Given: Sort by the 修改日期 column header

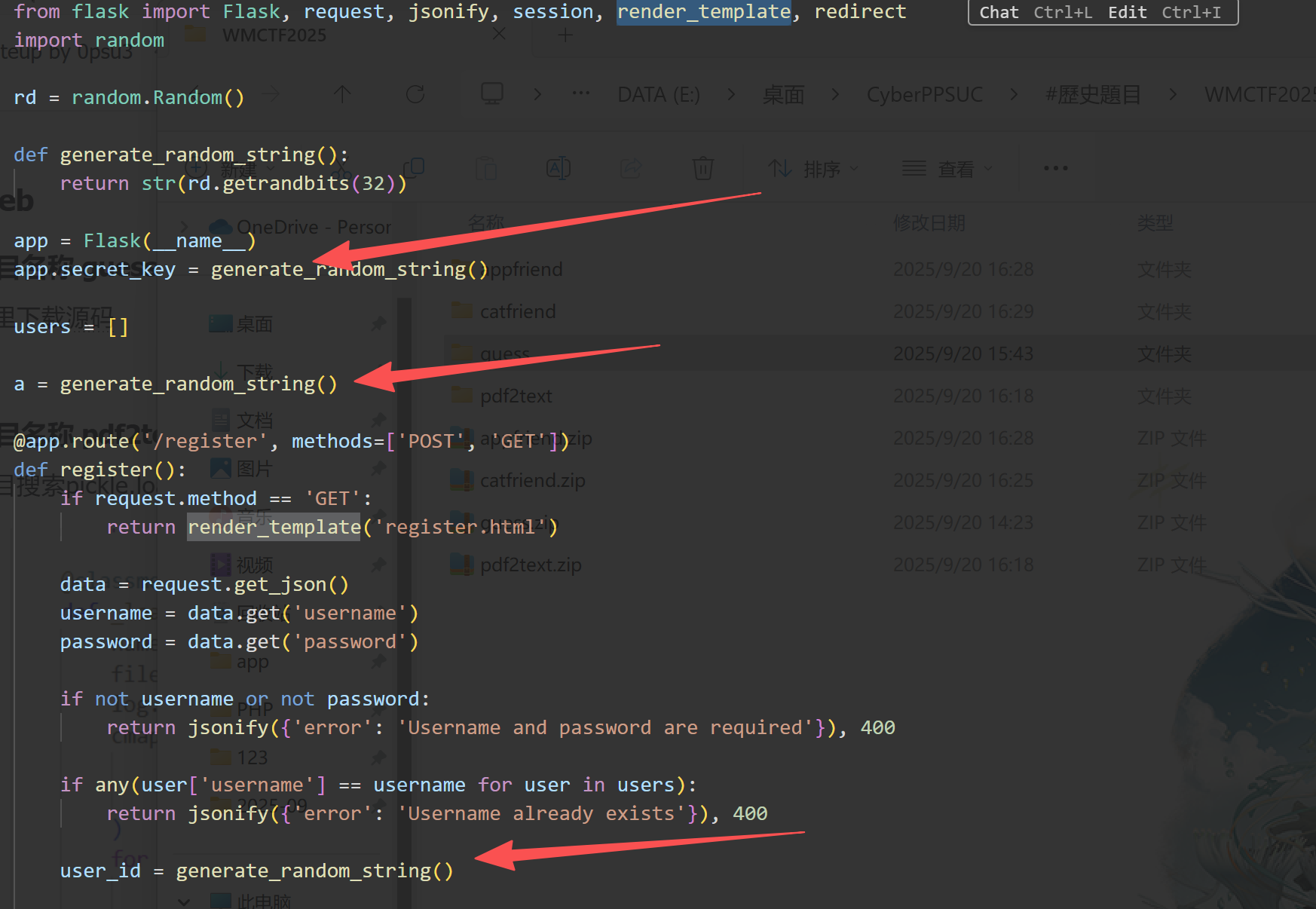Looking at the screenshot, I should click(929, 223).
